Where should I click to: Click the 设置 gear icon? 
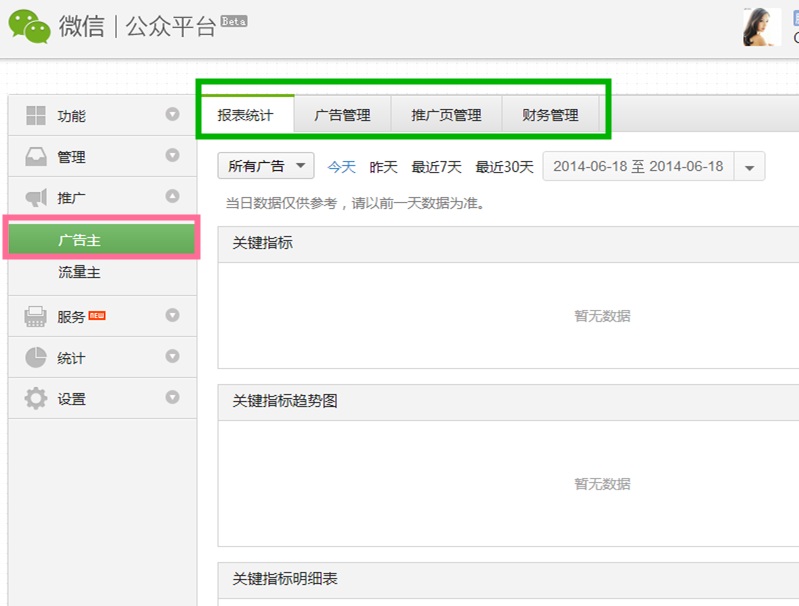click(36, 399)
